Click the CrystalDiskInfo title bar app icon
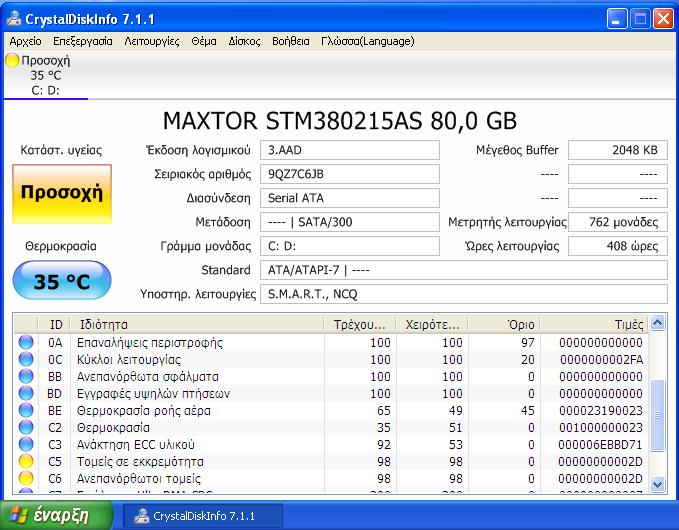679x530 pixels. coord(14,20)
